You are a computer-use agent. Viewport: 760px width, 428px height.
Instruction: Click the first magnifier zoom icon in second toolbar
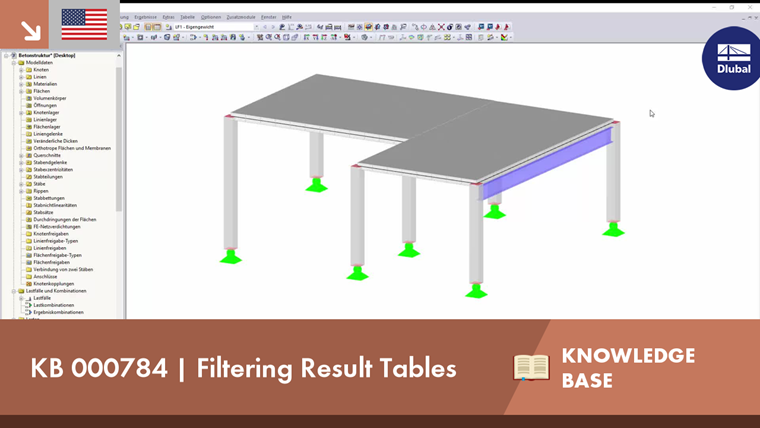[x=269, y=37]
